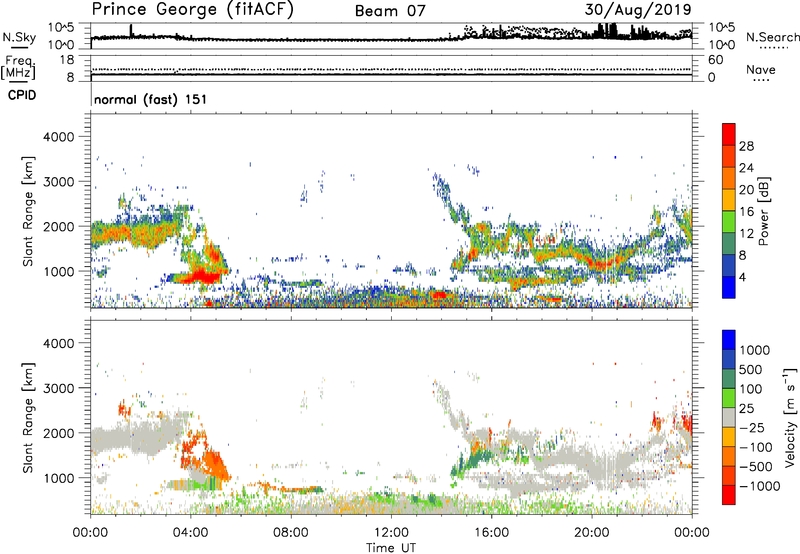Image resolution: width=800 pixels, height=554 pixels.
Task: Click the Prince George (fitACF) title
Action: coord(193,10)
